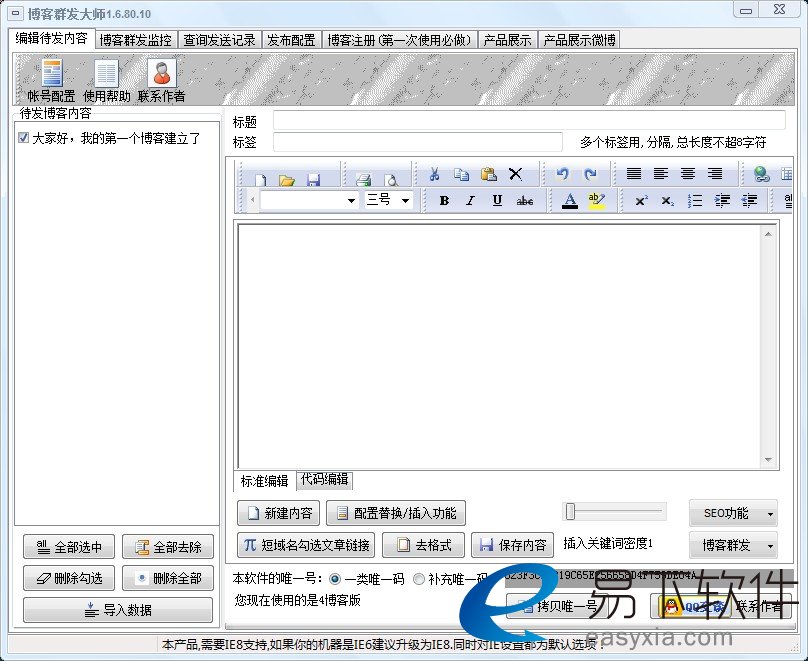Create a new document in editor toolbar

pyautogui.click(x=260, y=179)
